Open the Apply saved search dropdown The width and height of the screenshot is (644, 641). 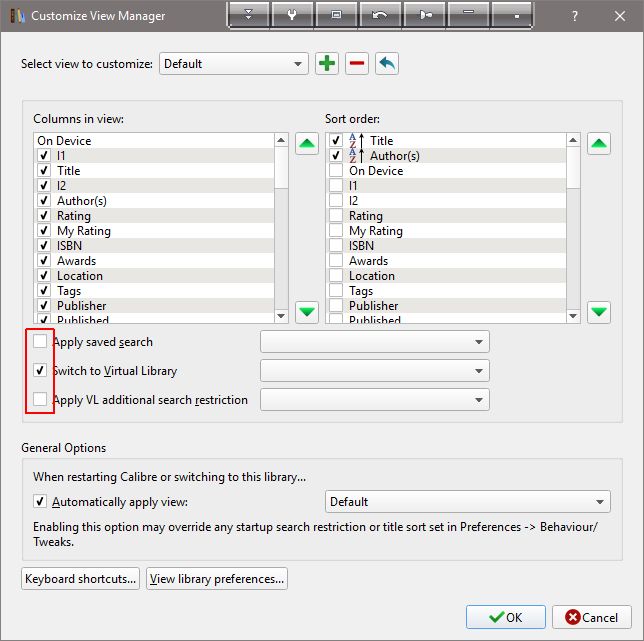pyautogui.click(x=375, y=342)
